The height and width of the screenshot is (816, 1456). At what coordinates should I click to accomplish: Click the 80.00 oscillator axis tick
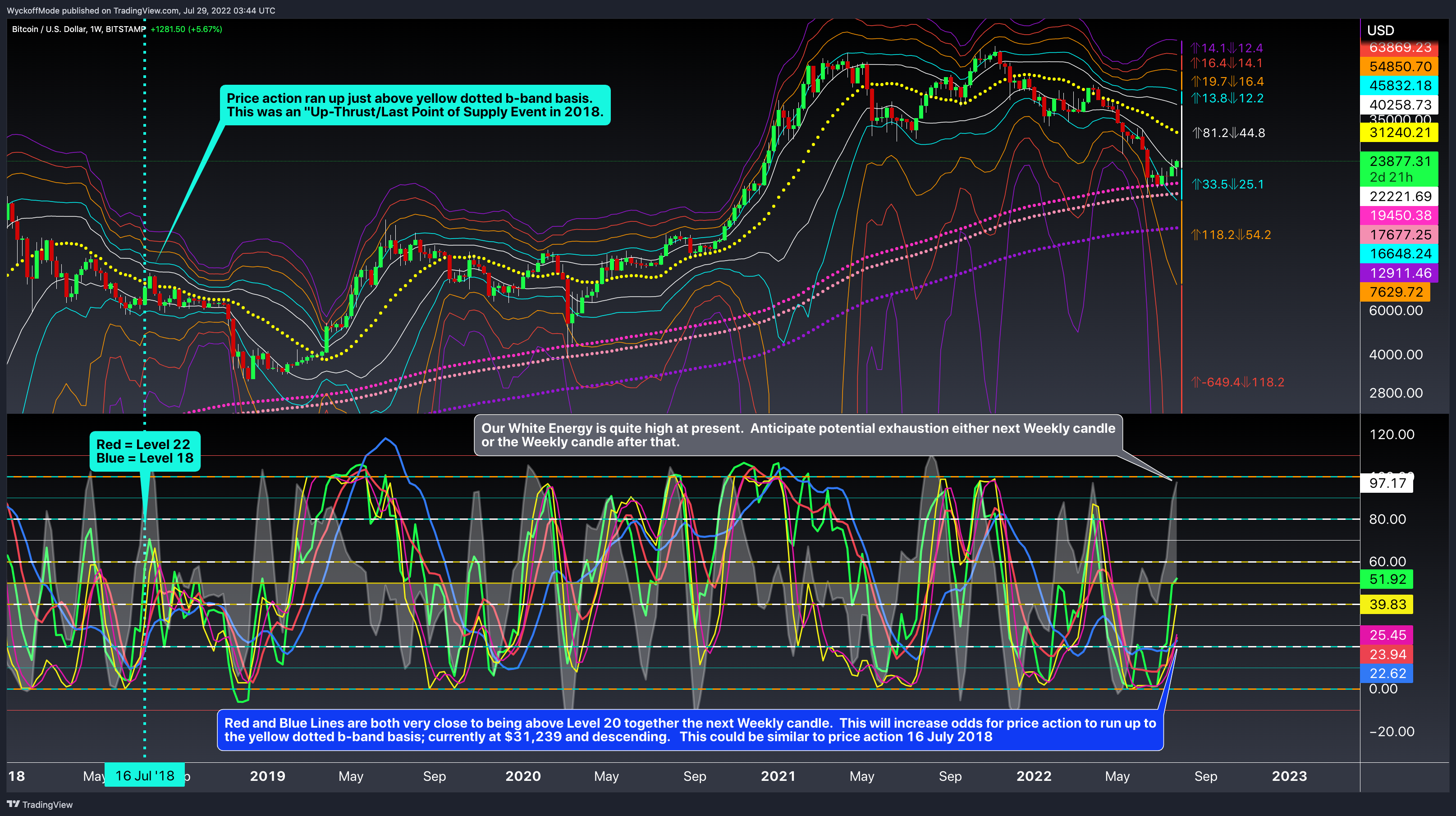pos(1387,519)
